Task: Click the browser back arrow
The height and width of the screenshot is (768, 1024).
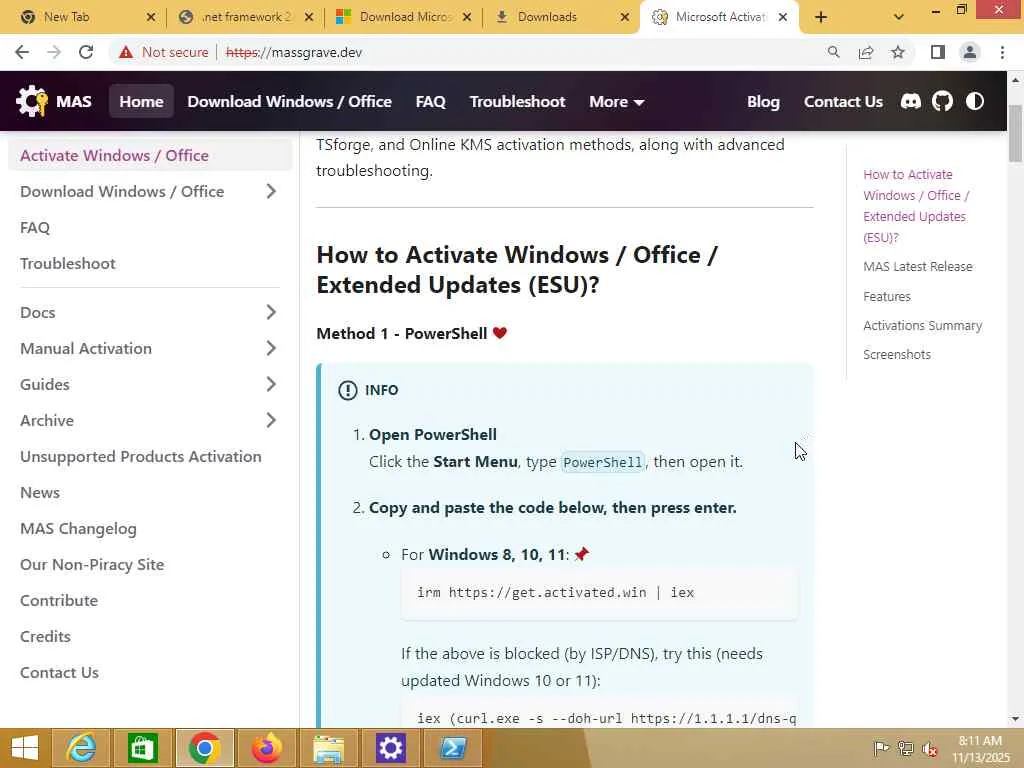Action: click(x=22, y=52)
